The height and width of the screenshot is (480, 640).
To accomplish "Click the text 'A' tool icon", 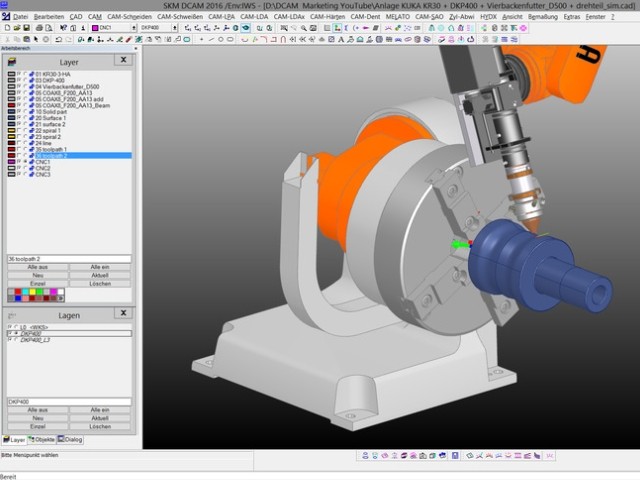I will click(341, 40).
